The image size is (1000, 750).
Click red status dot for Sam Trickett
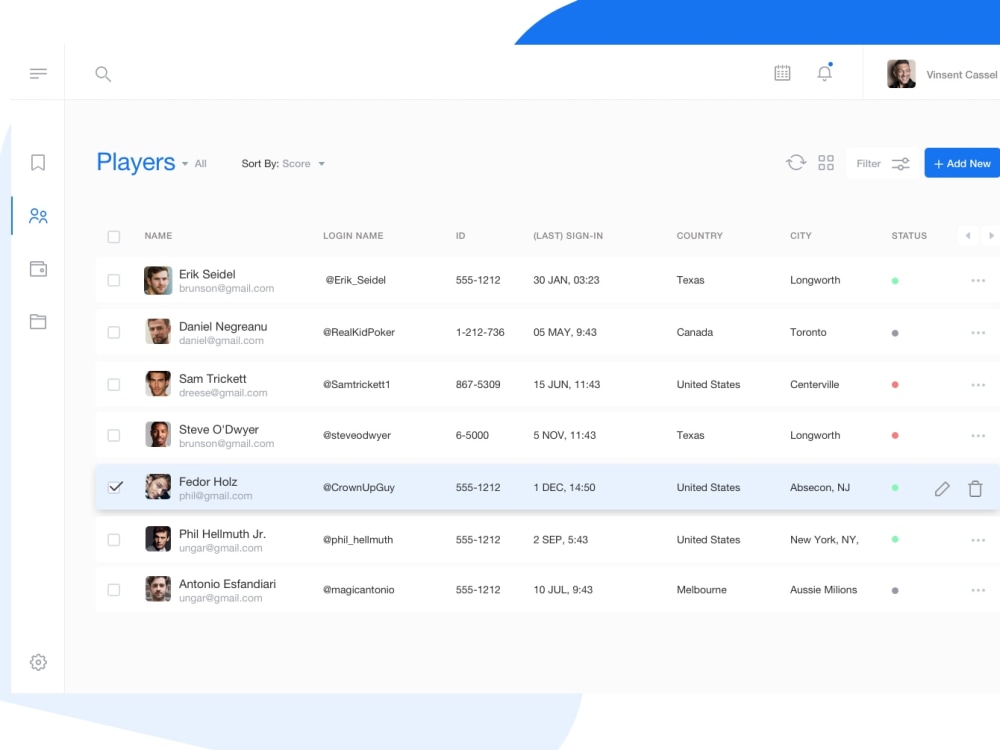[895, 385]
